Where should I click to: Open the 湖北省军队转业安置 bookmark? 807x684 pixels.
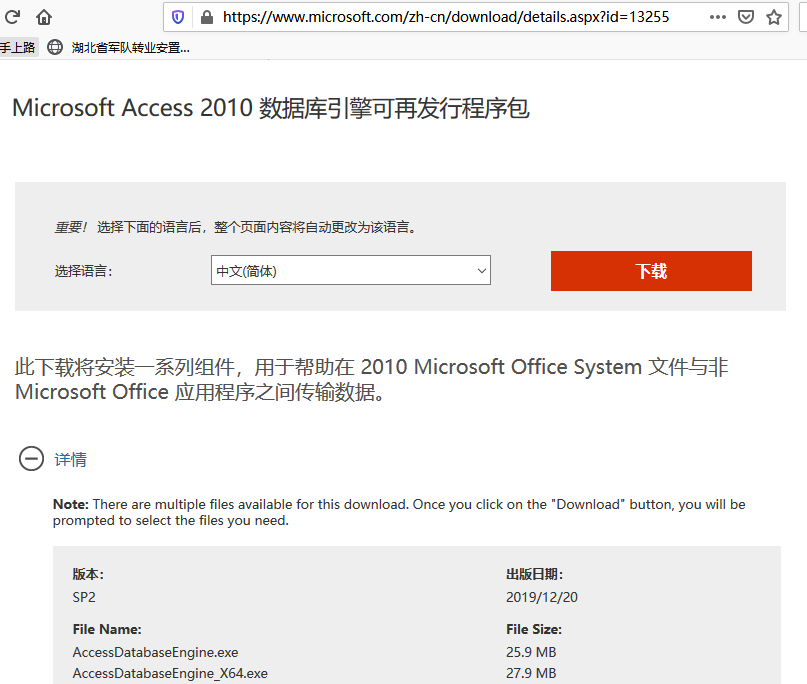(x=130, y=47)
